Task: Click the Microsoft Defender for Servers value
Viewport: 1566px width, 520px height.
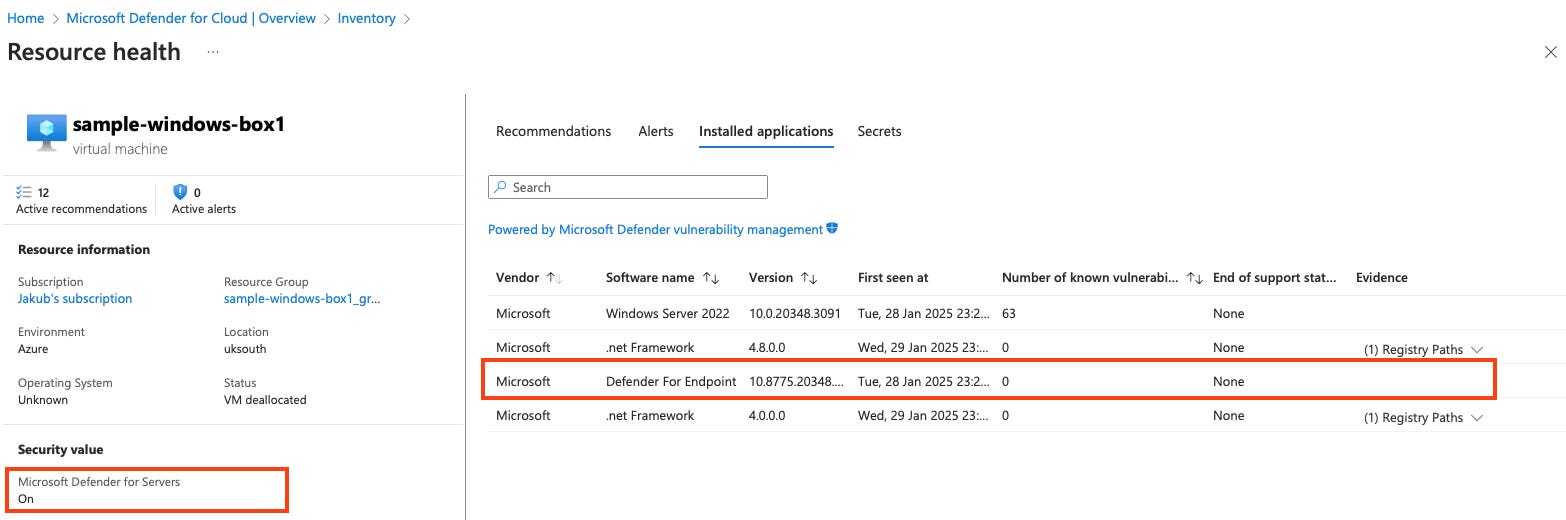Action: (x=26, y=499)
